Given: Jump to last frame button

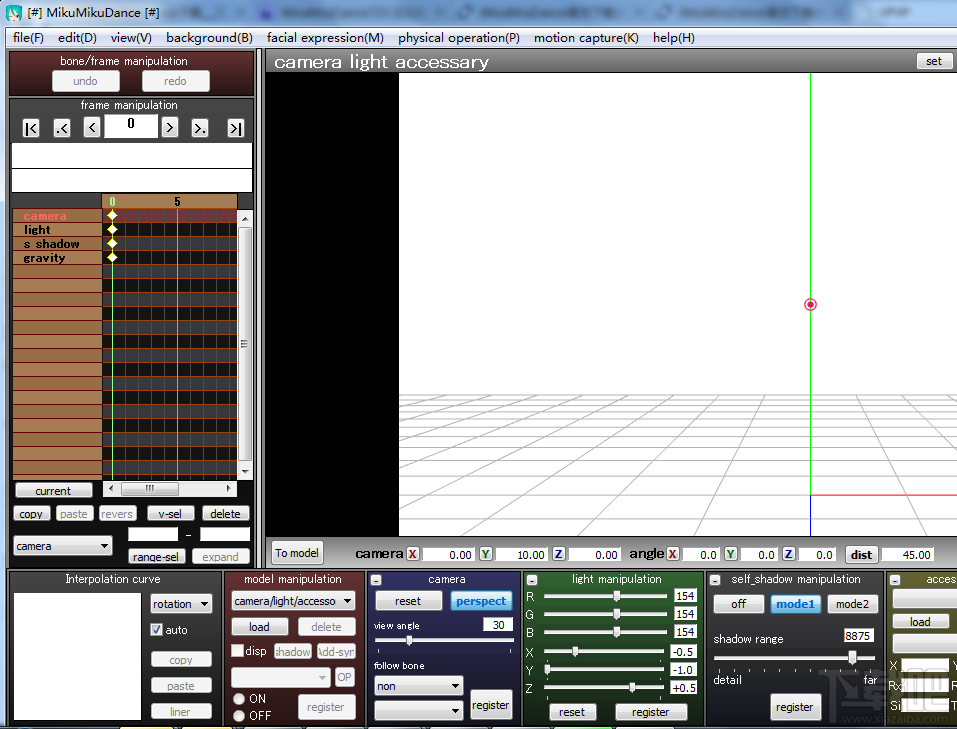Looking at the screenshot, I should [236, 128].
